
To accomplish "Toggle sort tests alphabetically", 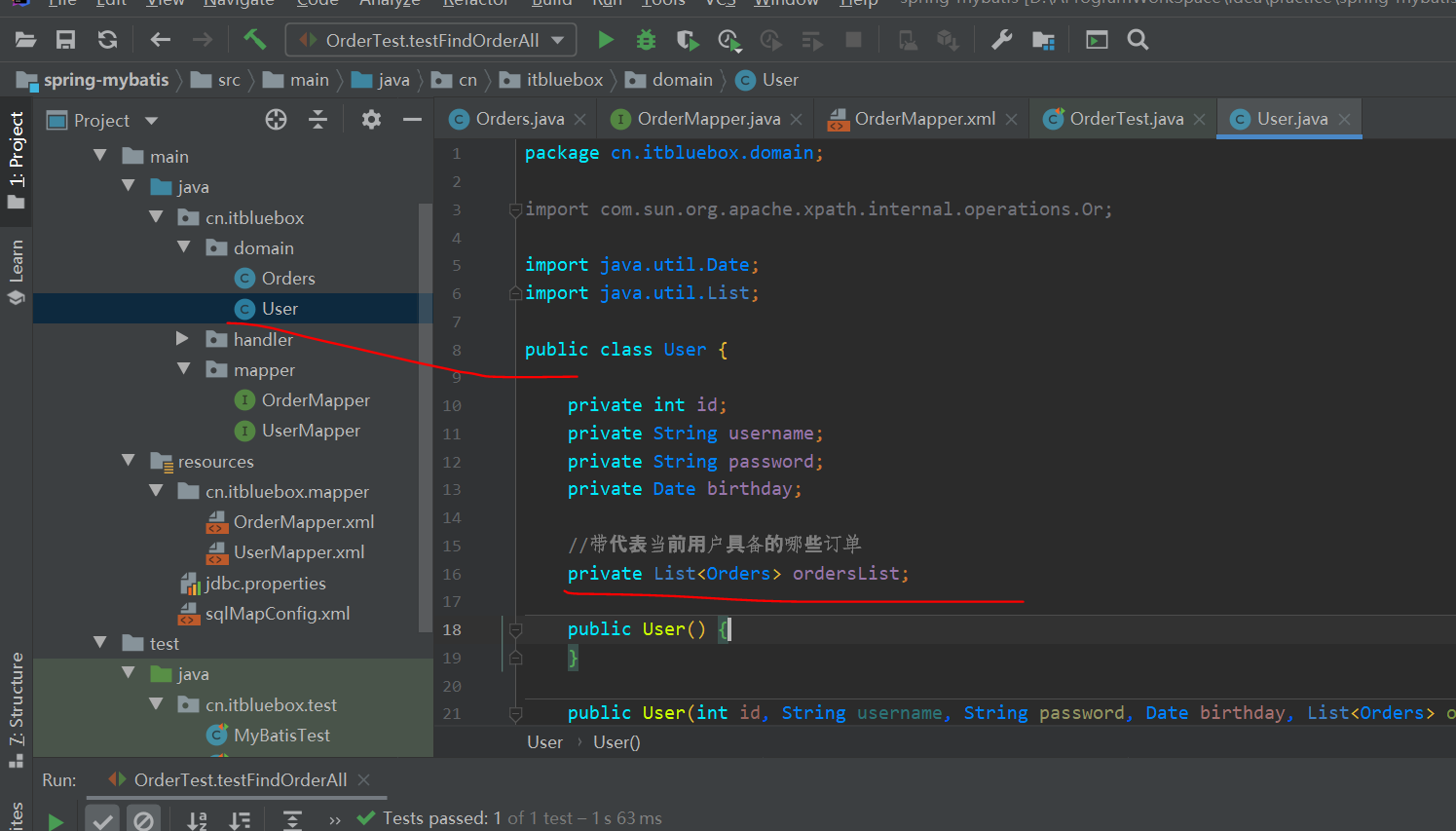I will (197, 820).
